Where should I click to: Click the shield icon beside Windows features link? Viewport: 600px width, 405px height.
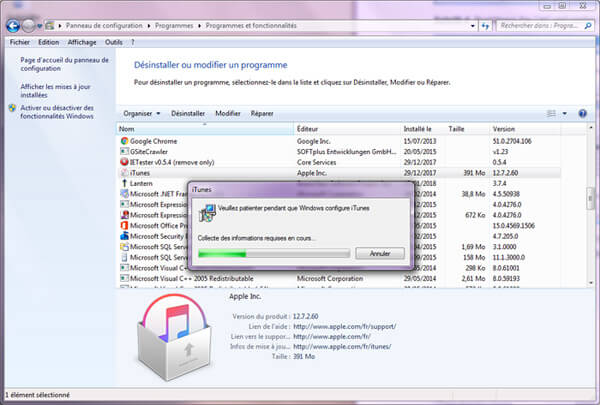click(x=12, y=108)
